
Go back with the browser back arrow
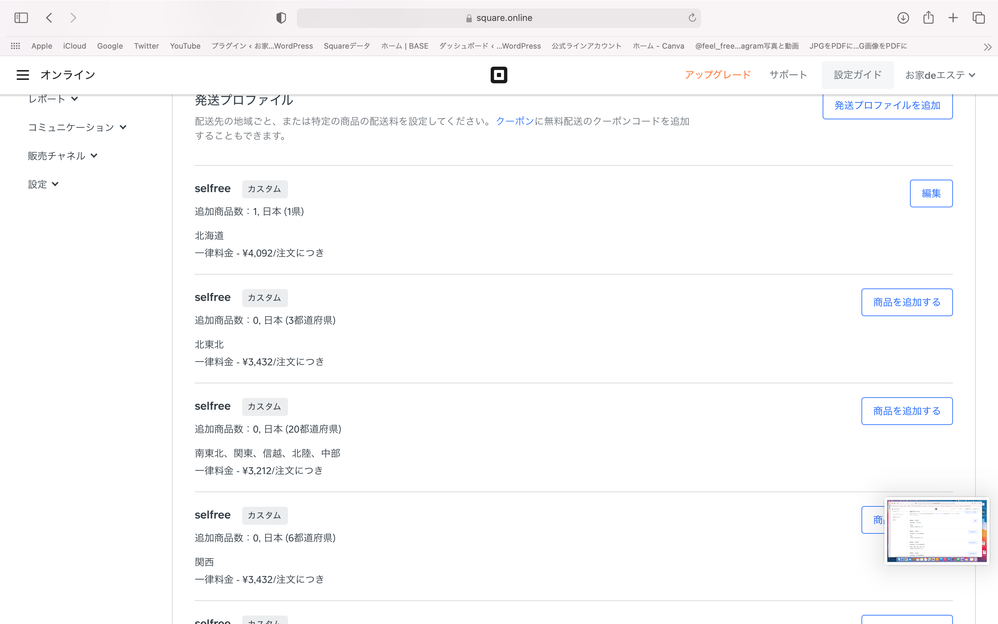click(x=49, y=18)
